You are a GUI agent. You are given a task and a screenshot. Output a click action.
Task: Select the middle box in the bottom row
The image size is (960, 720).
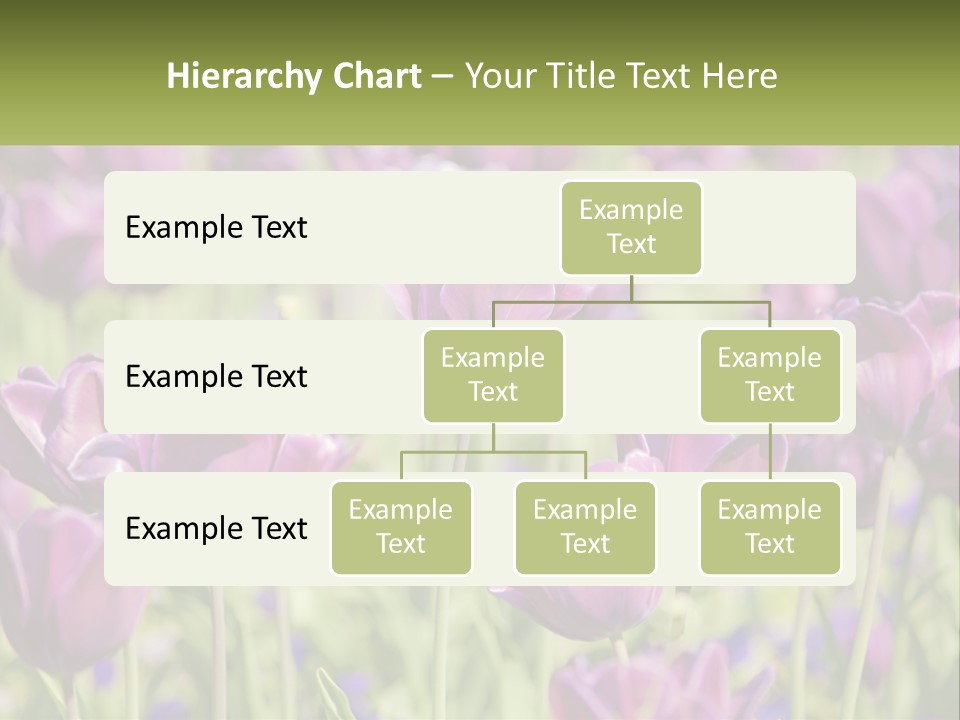point(585,527)
